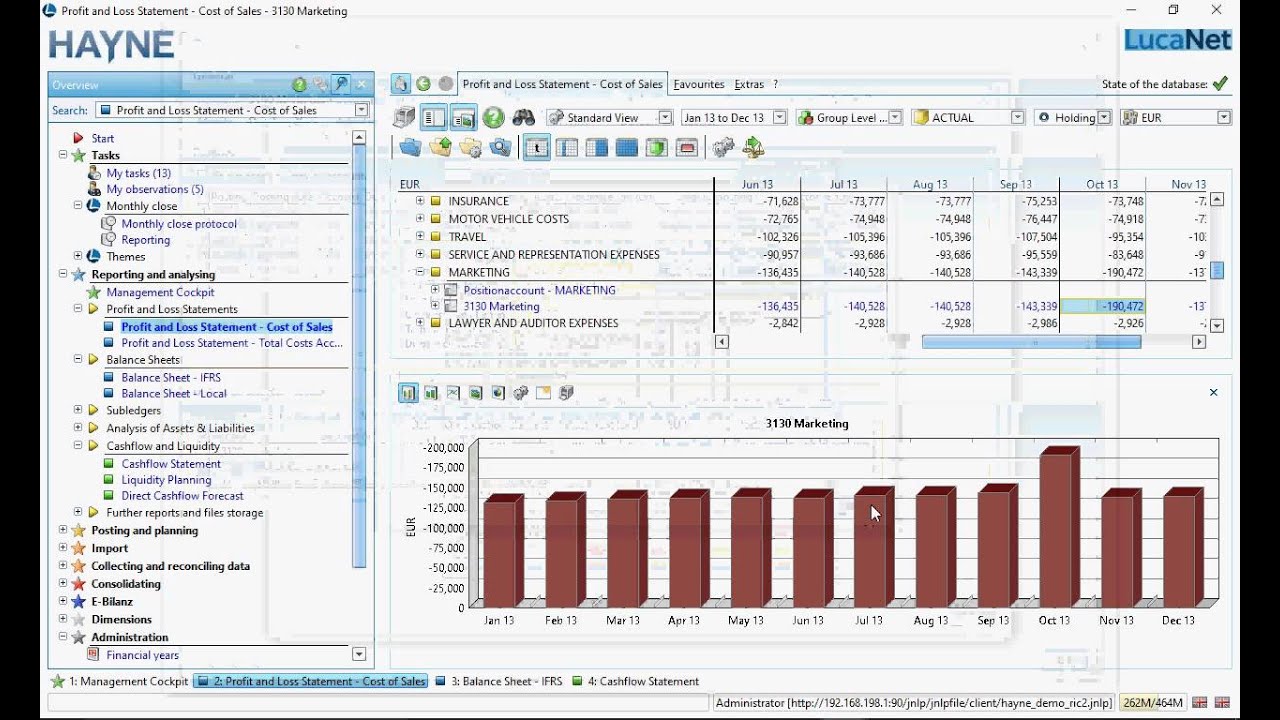
Task: Click the memory indicator 262M/464M
Action: coord(1152,703)
